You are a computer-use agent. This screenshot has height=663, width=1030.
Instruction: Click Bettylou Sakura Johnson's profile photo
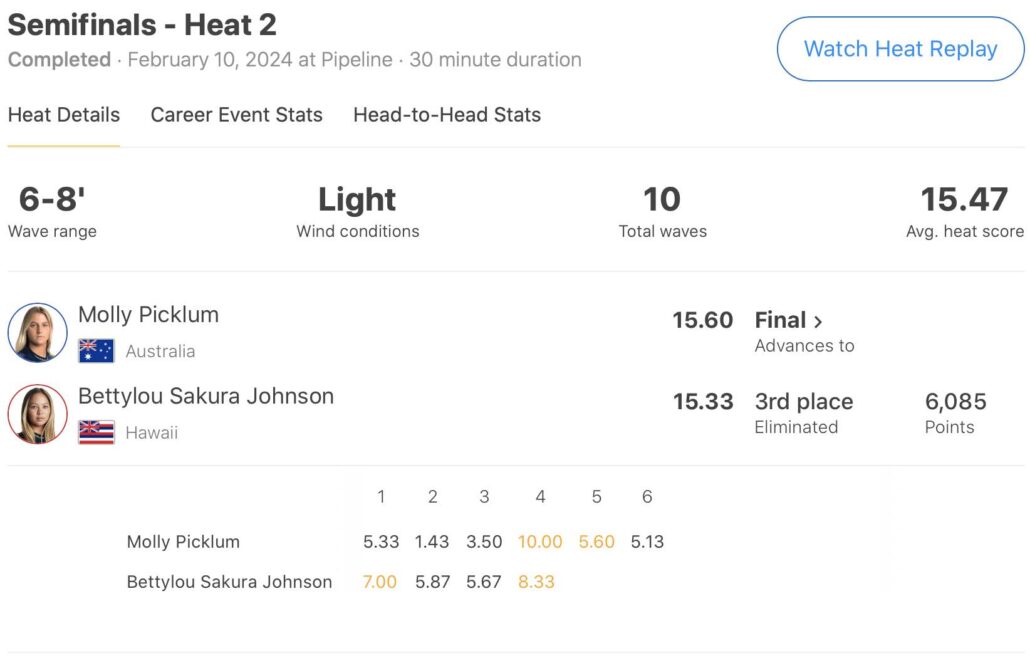(38, 414)
